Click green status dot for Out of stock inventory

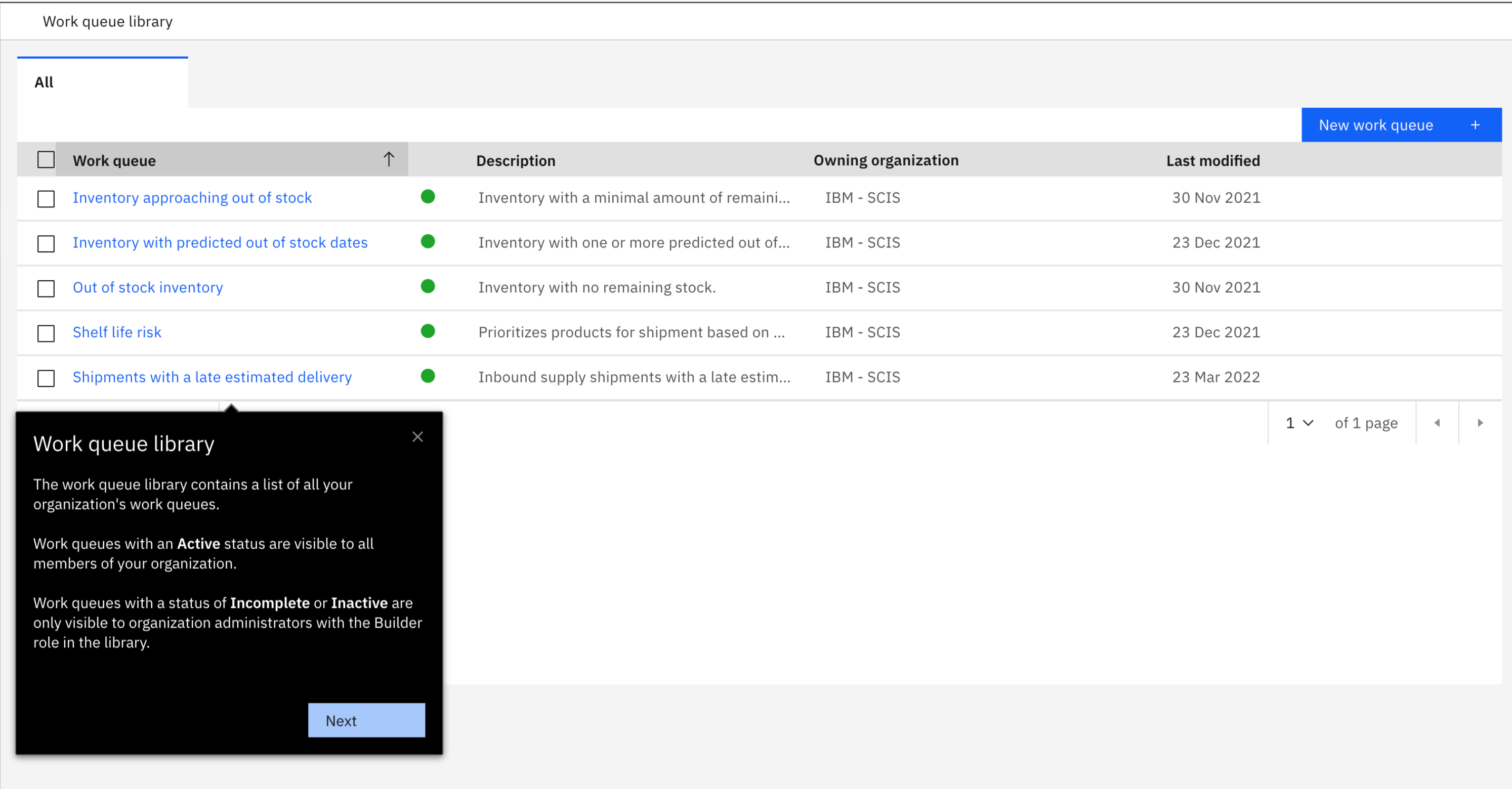pos(428,287)
